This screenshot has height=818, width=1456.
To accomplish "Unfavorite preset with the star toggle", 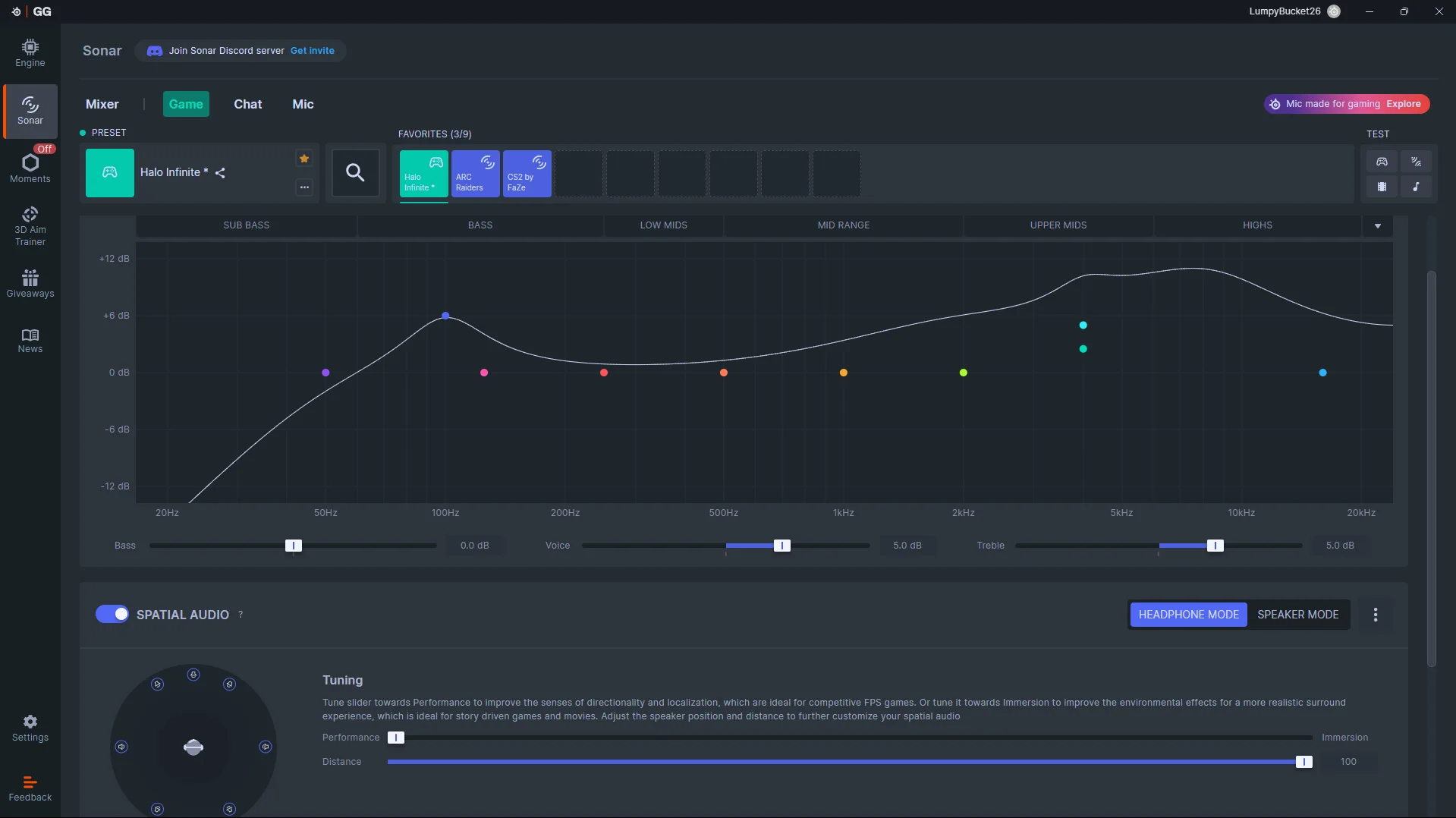I will point(304,159).
